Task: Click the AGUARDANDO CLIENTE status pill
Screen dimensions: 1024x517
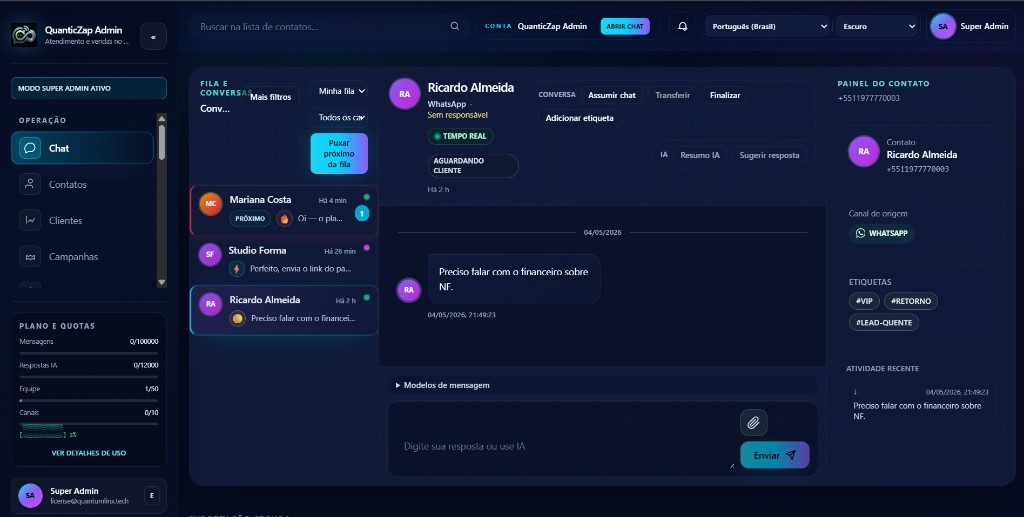Action: (473, 166)
